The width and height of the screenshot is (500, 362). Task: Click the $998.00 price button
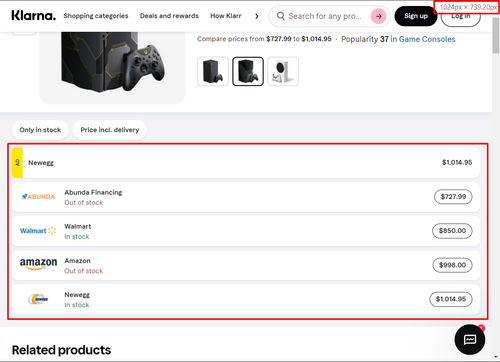click(452, 265)
